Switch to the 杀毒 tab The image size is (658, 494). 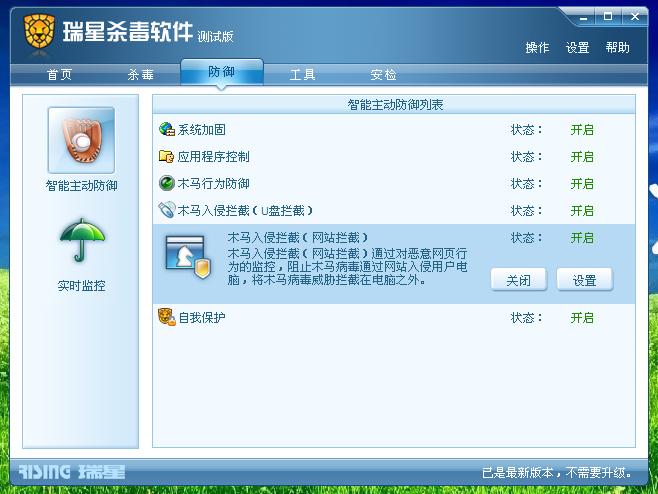[141, 75]
